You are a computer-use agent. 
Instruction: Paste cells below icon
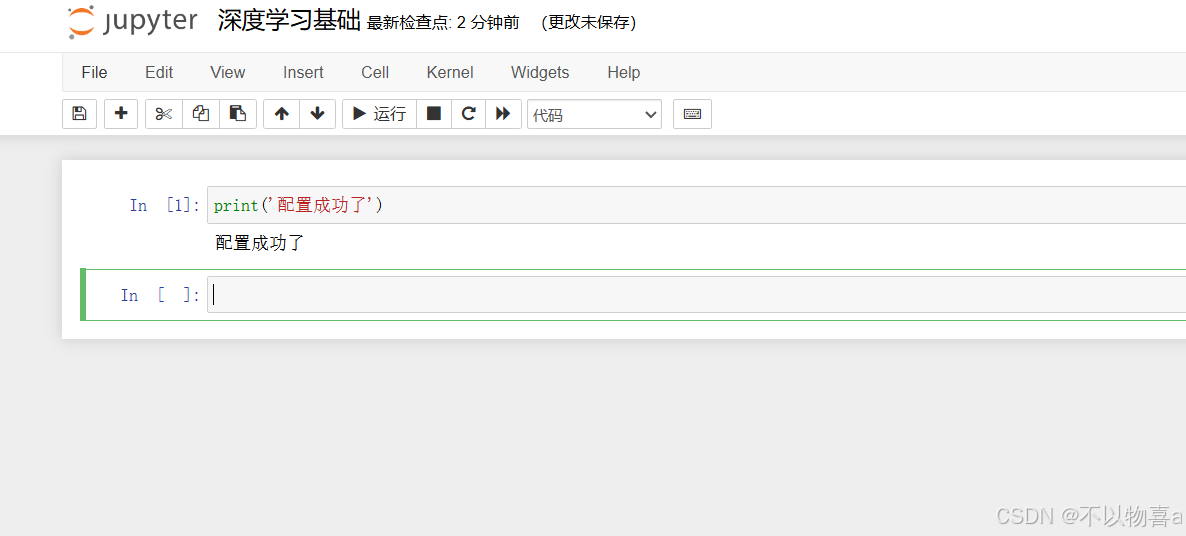click(238, 114)
